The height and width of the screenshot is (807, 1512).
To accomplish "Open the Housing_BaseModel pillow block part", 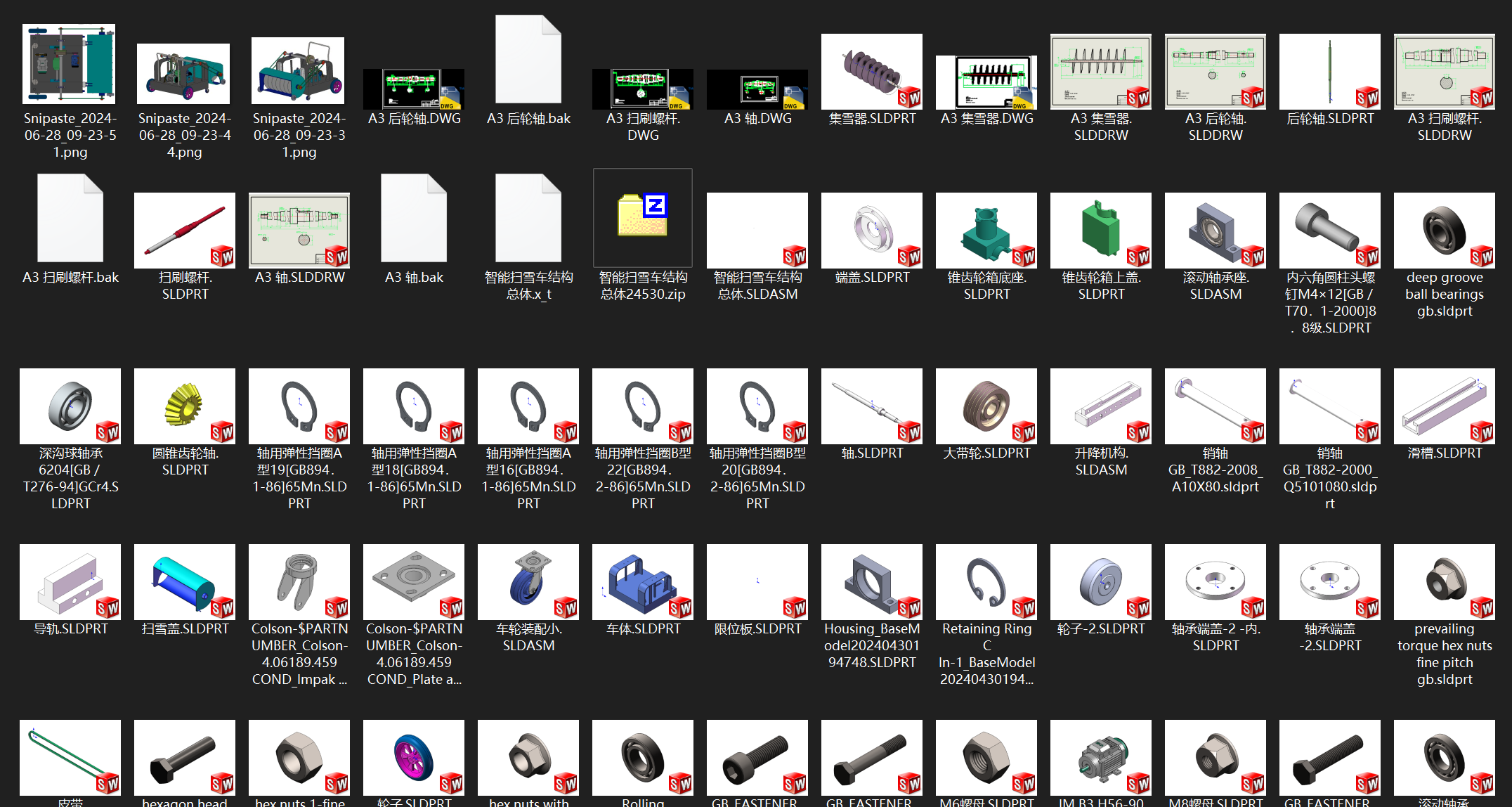I will coord(871,582).
